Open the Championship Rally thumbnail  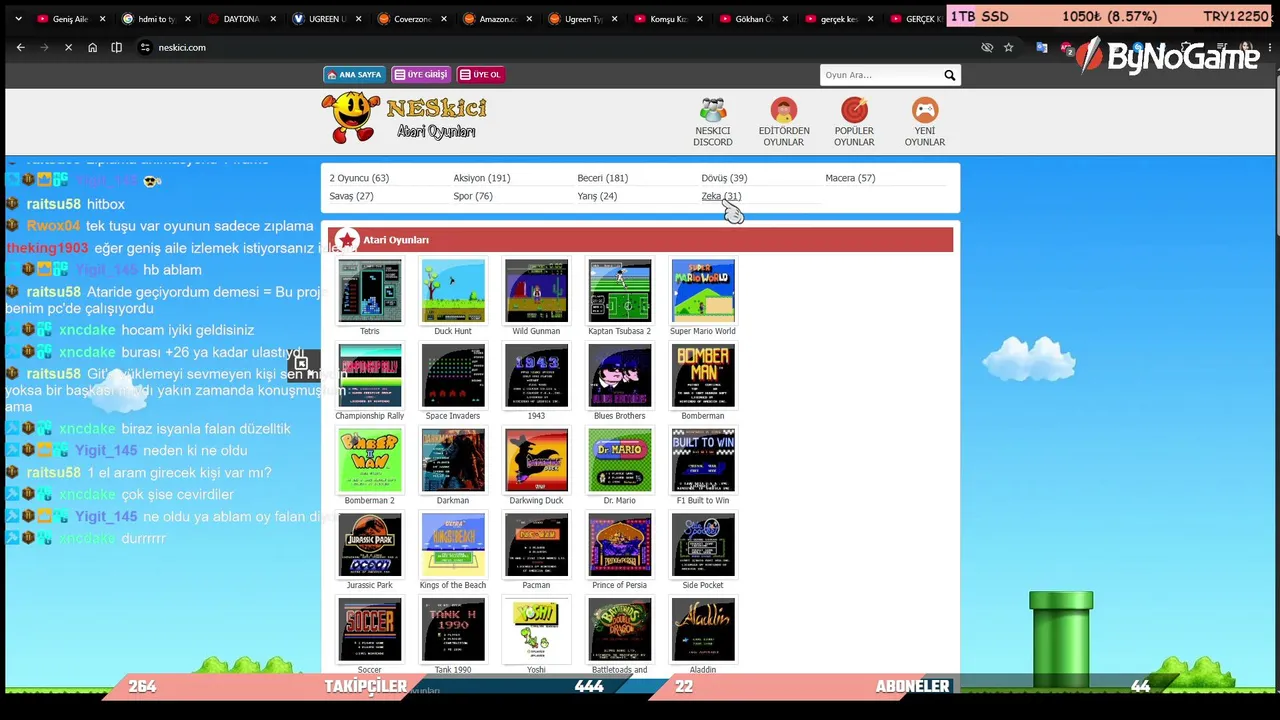tap(370, 376)
